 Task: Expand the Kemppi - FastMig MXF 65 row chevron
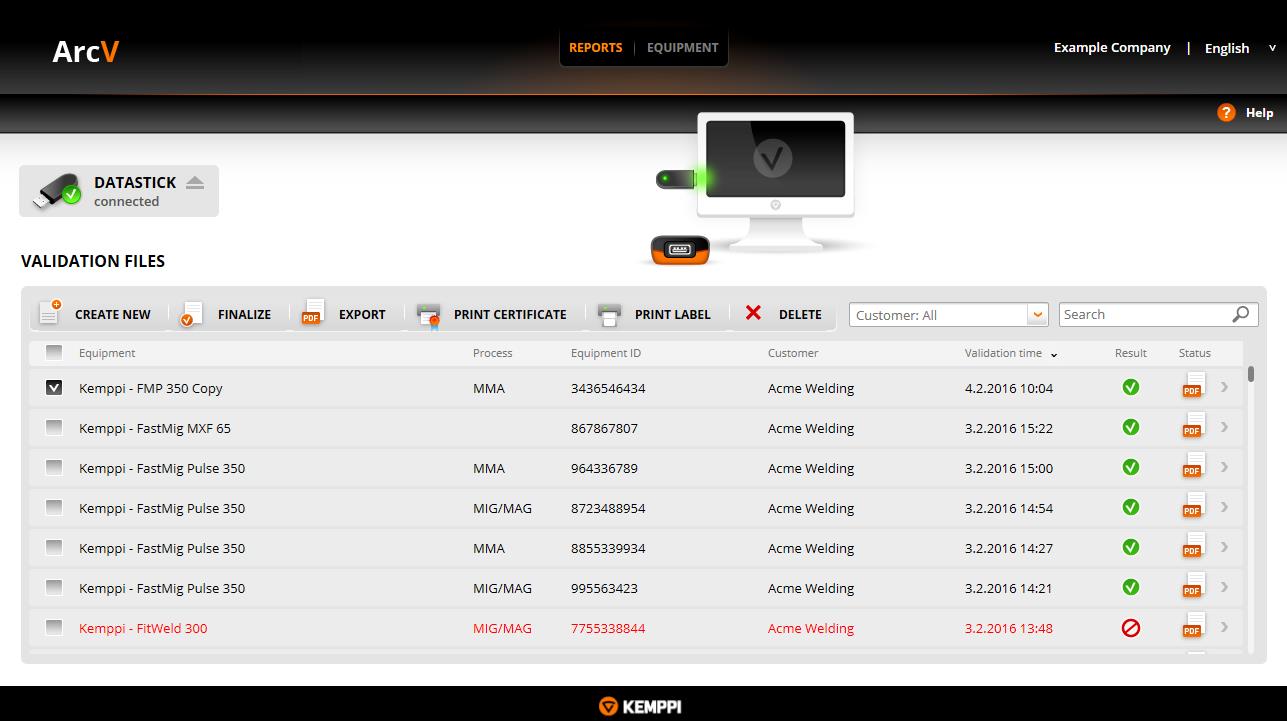coord(1224,427)
